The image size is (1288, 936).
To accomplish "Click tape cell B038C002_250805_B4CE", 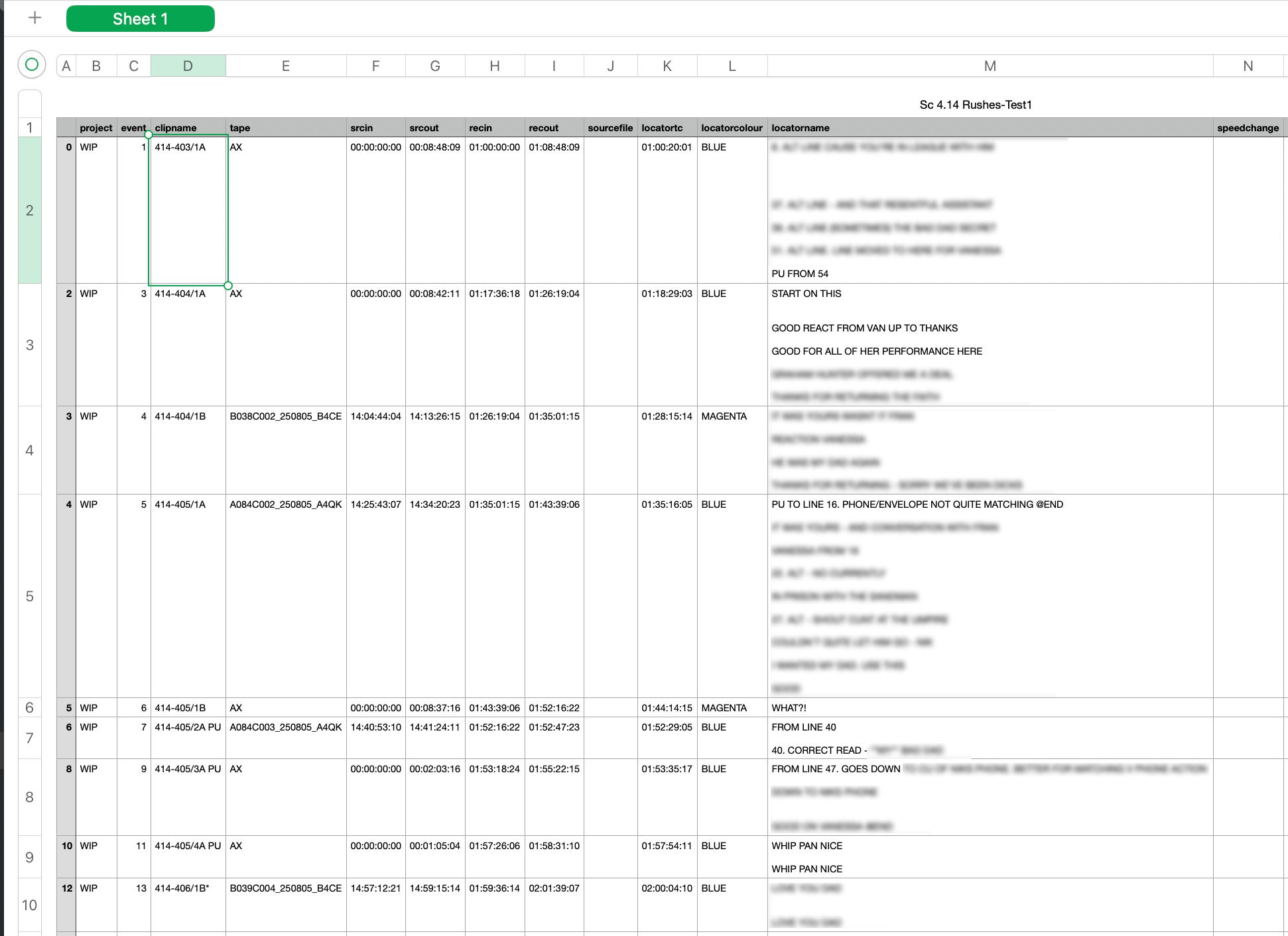I will (285, 416).
